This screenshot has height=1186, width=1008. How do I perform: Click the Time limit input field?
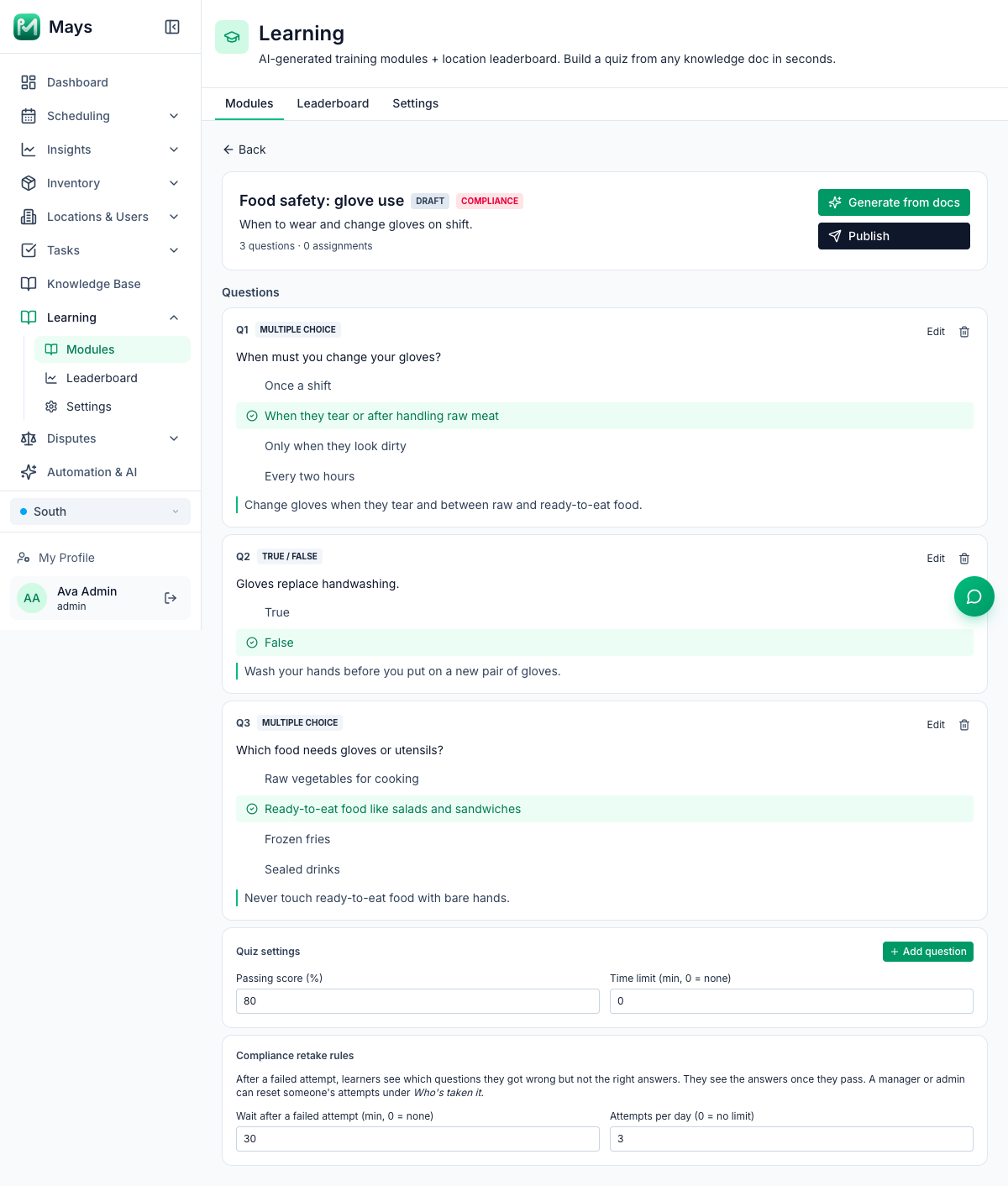(791, 1001)
